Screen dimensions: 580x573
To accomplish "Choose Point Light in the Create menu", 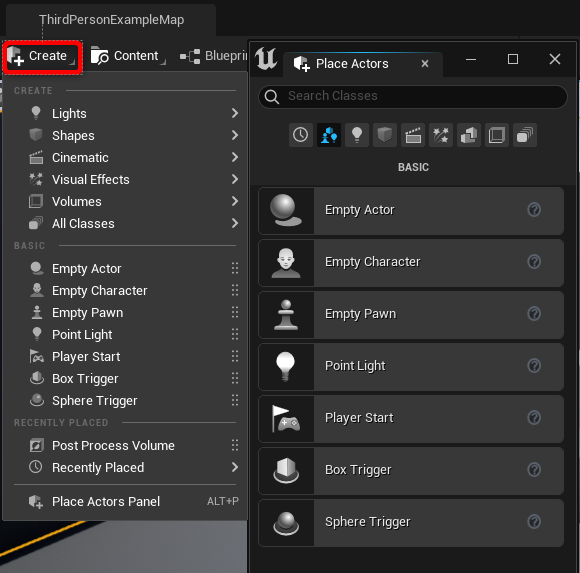I will point(125,334).
